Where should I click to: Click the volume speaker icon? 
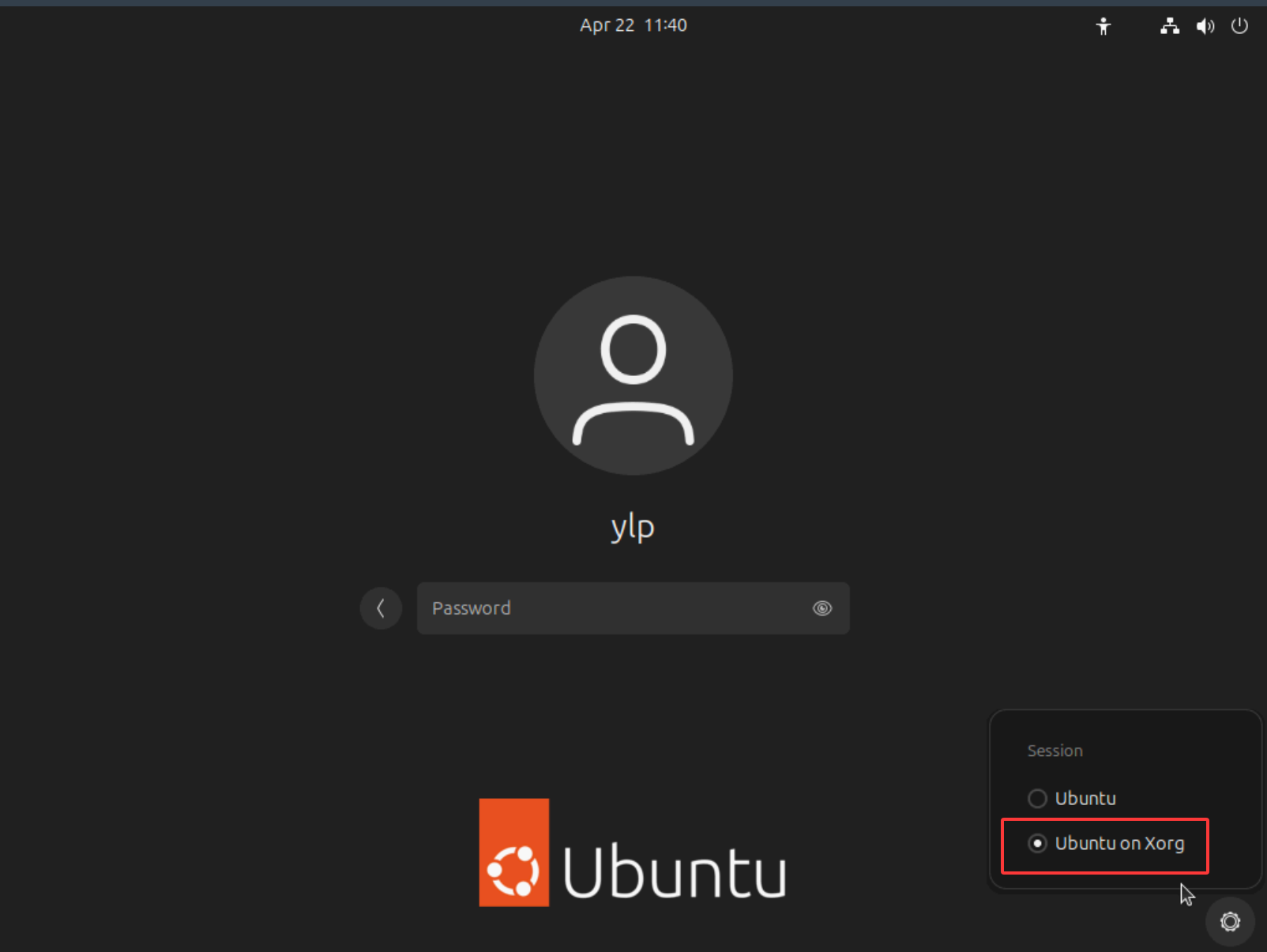1205,26
